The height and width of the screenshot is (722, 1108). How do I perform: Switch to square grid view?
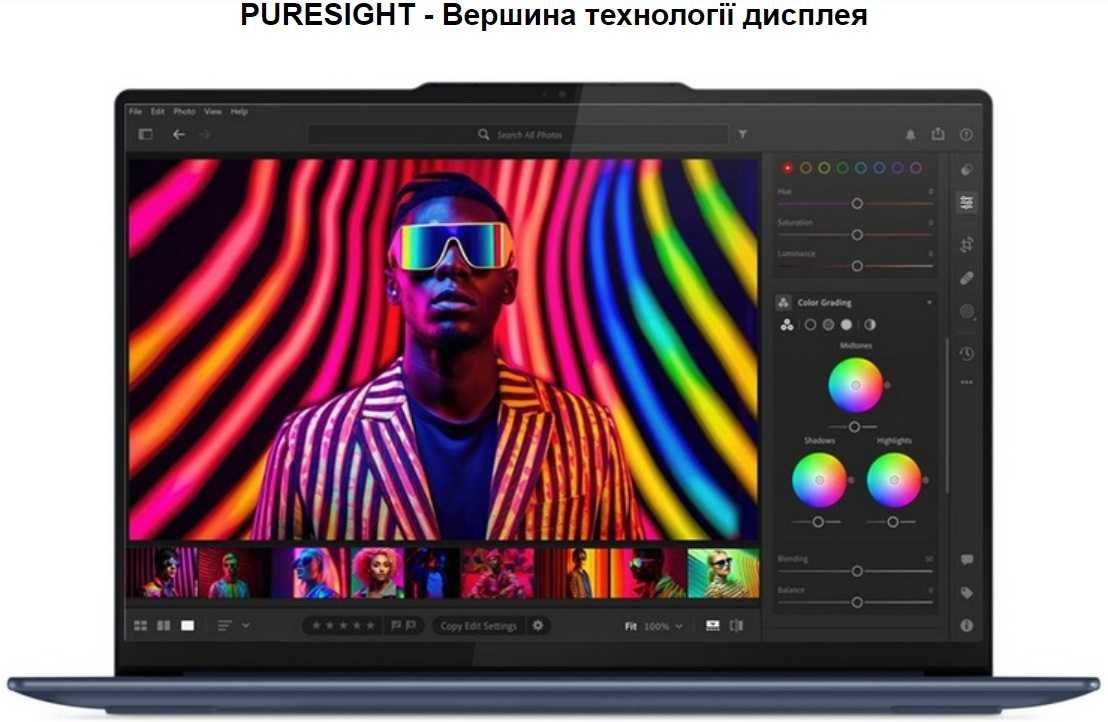tap(163, 626)
